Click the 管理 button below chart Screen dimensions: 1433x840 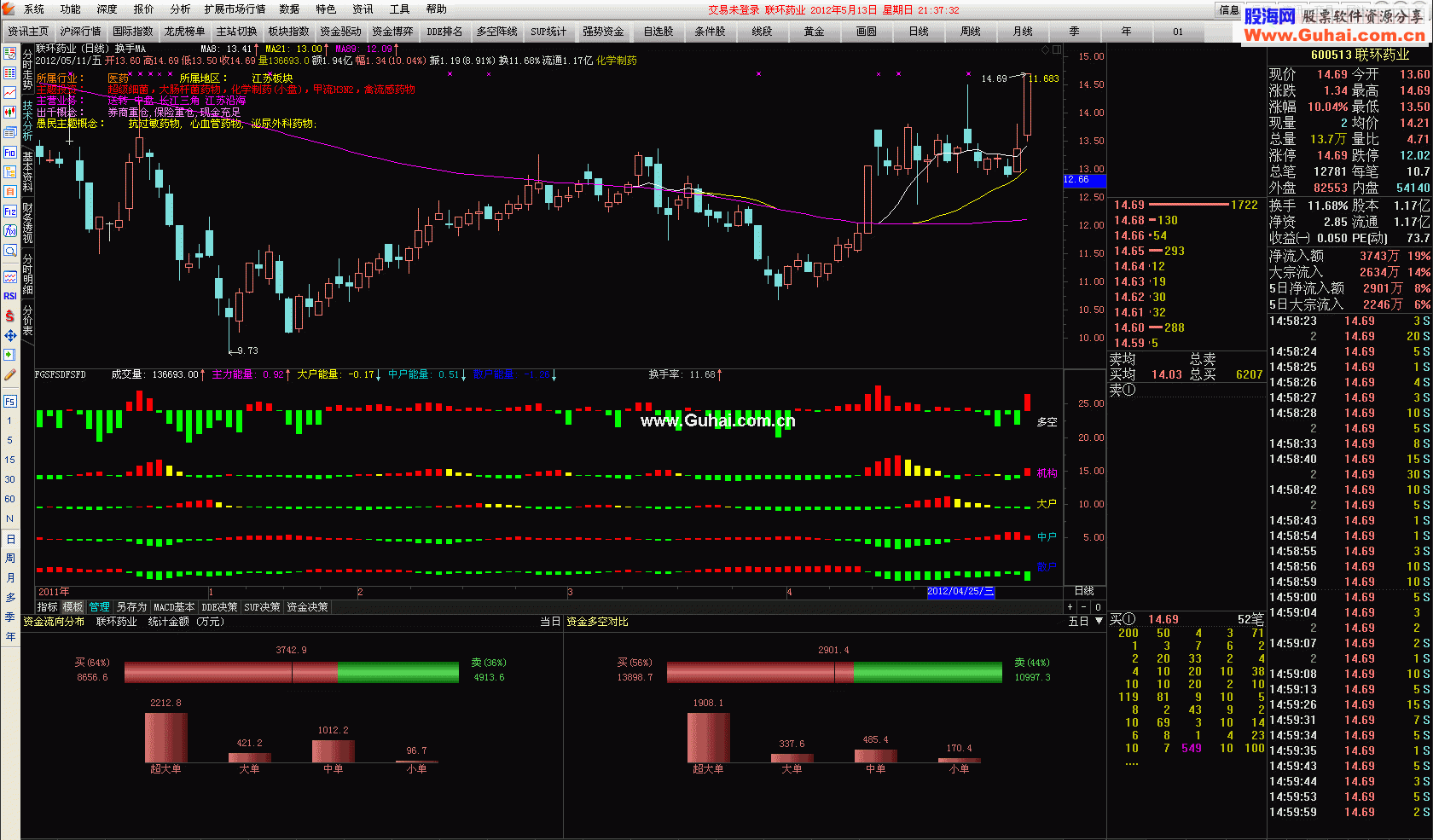(100, 607)
